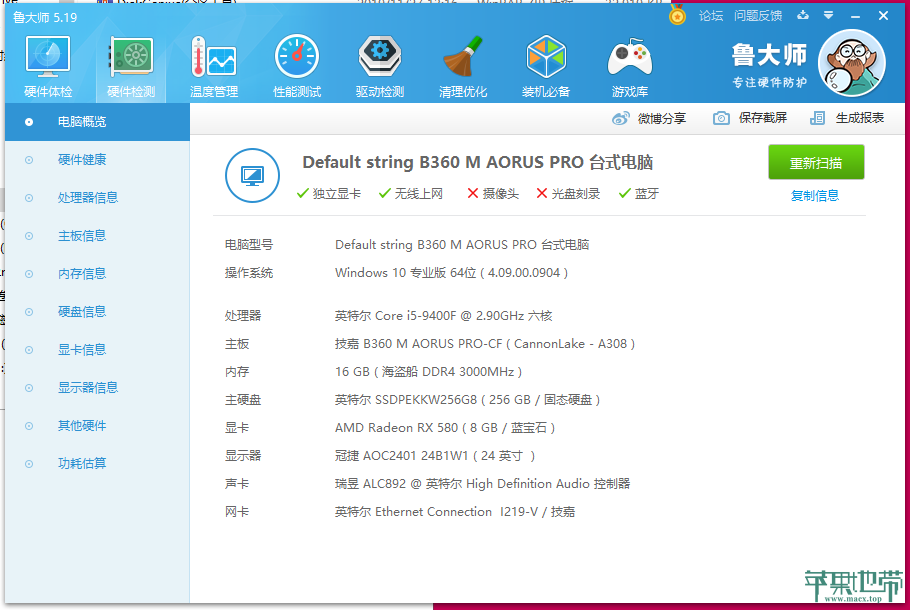Click the round computer monitor icon
Screen dimensions: 910x610
[252, 175]
